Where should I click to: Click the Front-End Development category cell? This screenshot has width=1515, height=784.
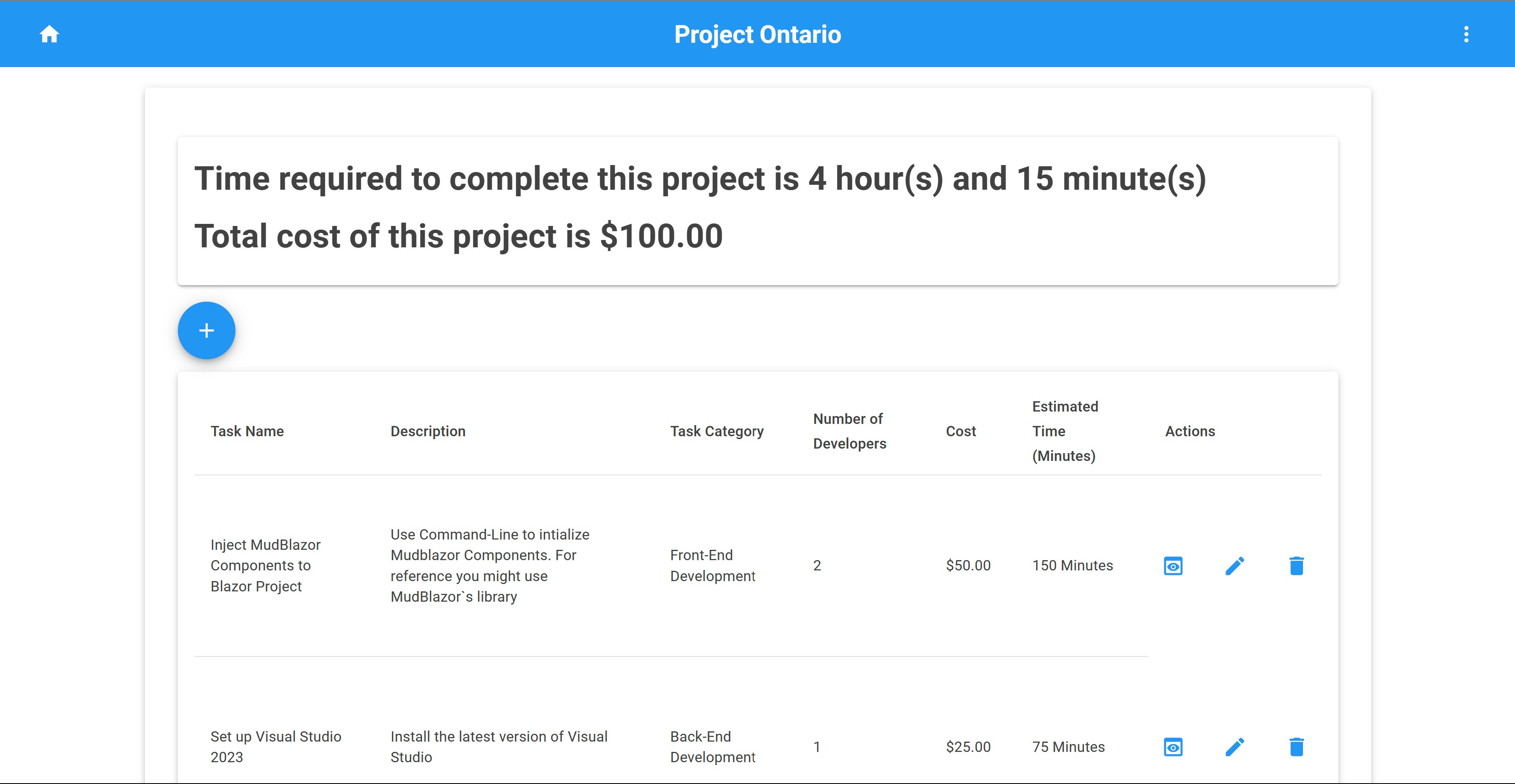coord(712,565)
